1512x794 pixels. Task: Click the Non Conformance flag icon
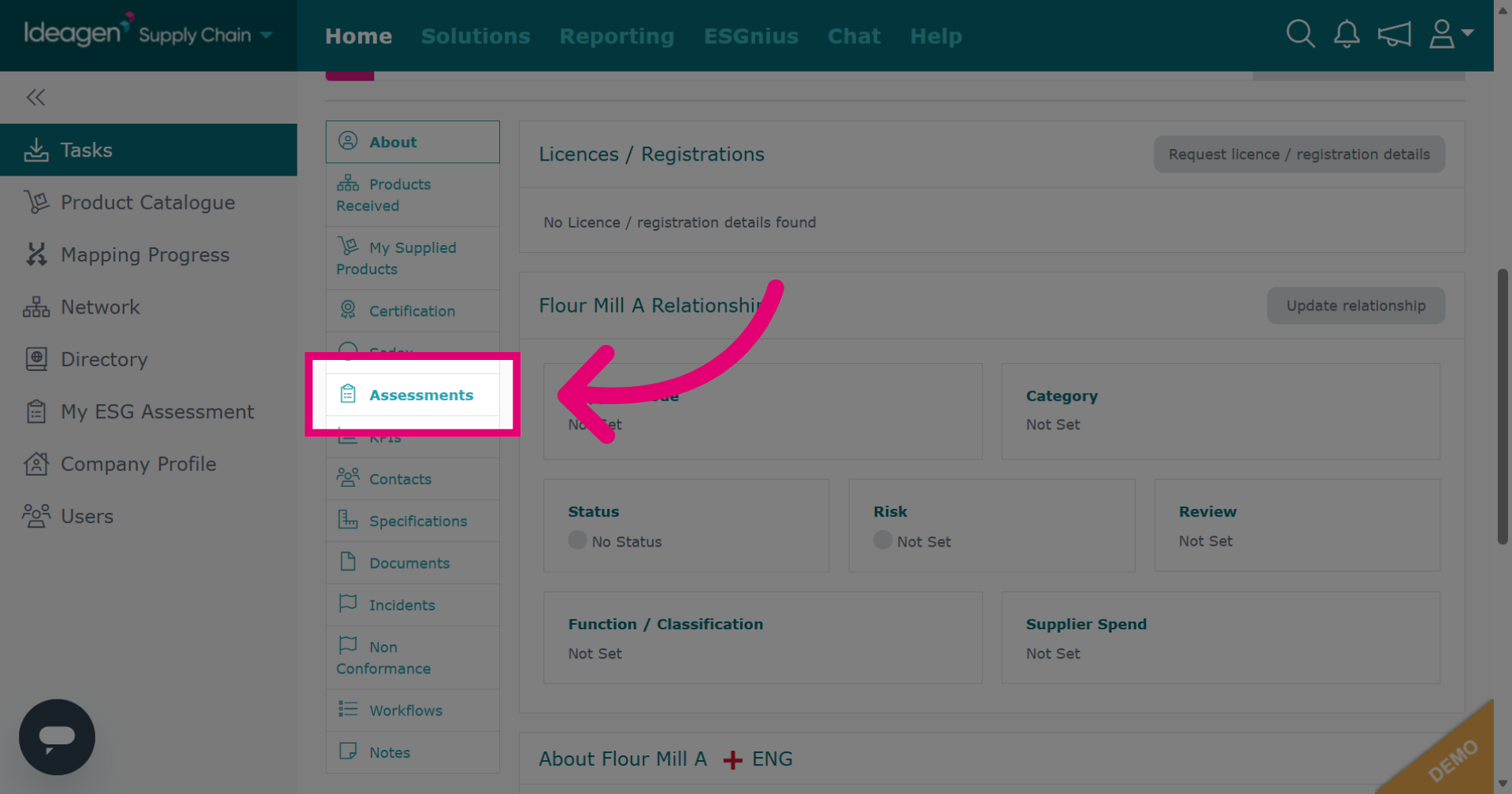[348, 645]
